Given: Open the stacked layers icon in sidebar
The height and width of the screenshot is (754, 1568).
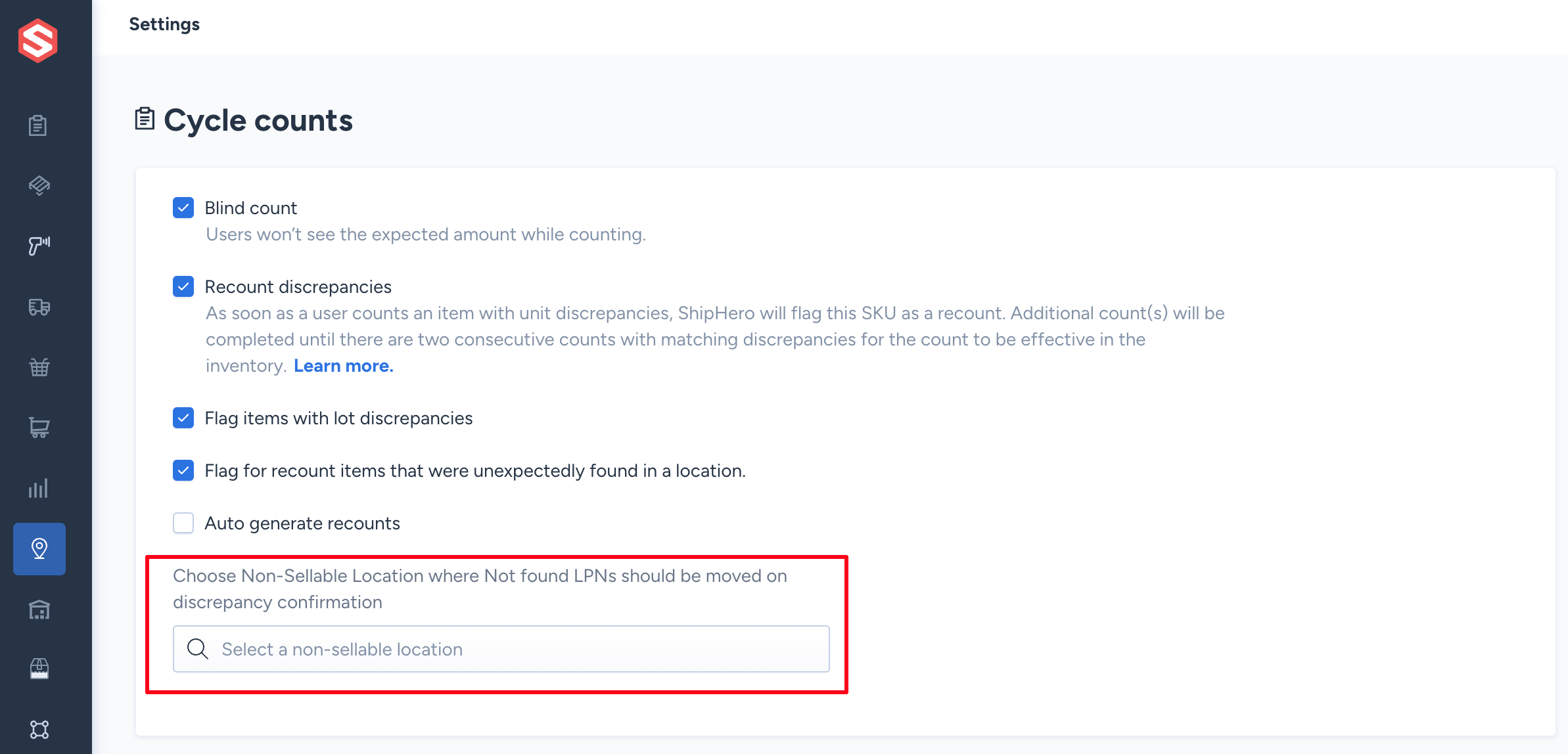Looking at the screenshot, I should pos(39,186).
